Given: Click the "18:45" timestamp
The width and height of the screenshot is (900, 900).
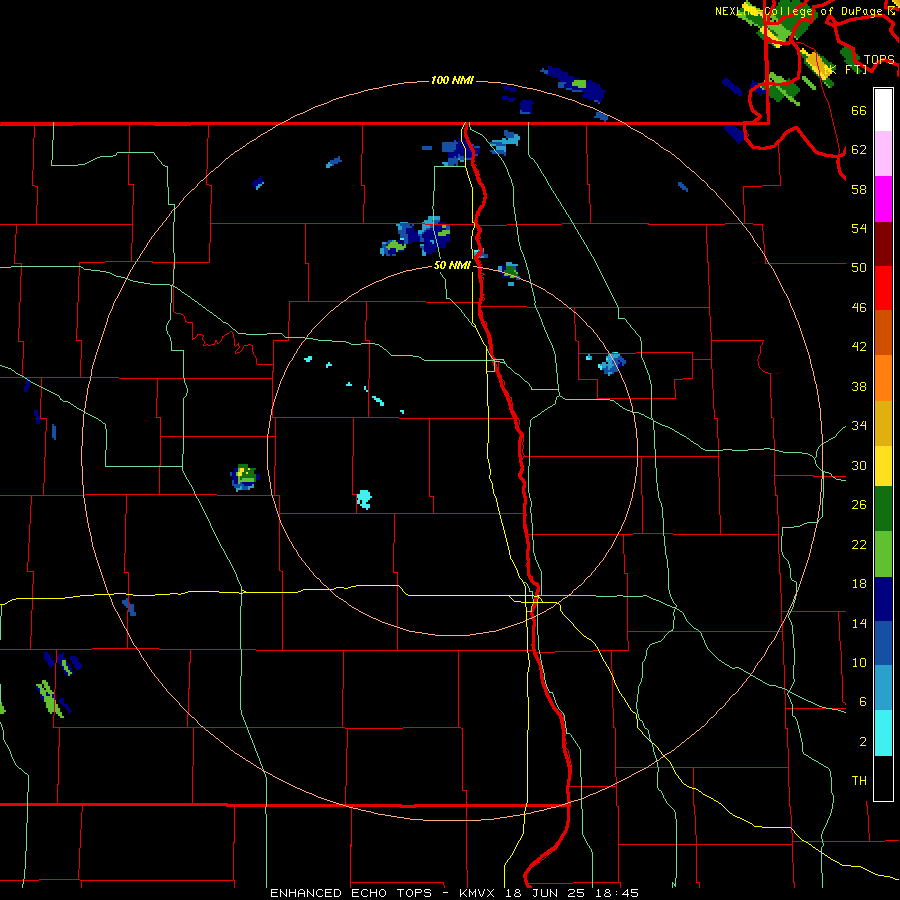Looking at the screenshot, I should pyautogui.click(x=616, y=893).
